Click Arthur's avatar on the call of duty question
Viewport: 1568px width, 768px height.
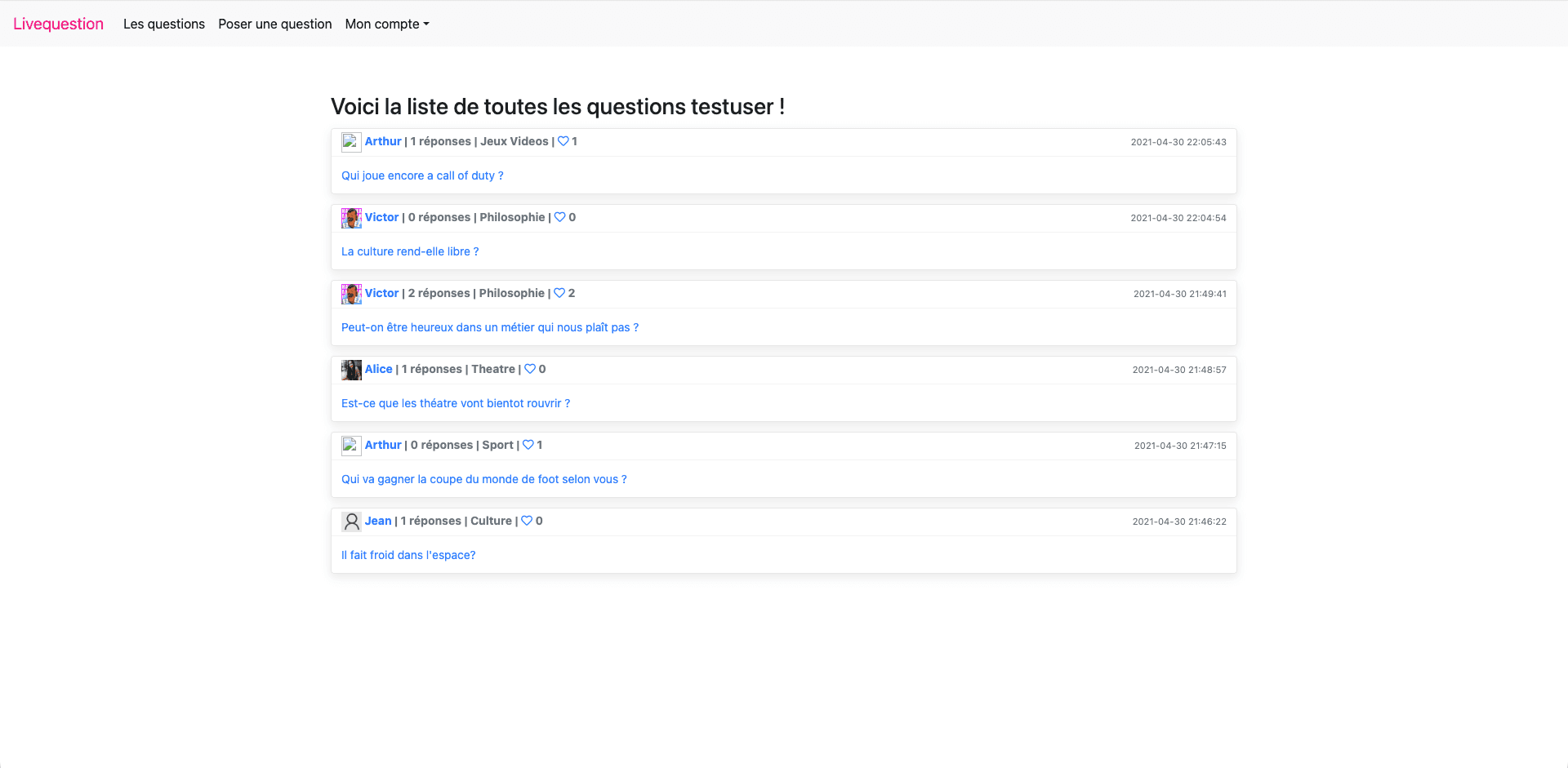351,141
